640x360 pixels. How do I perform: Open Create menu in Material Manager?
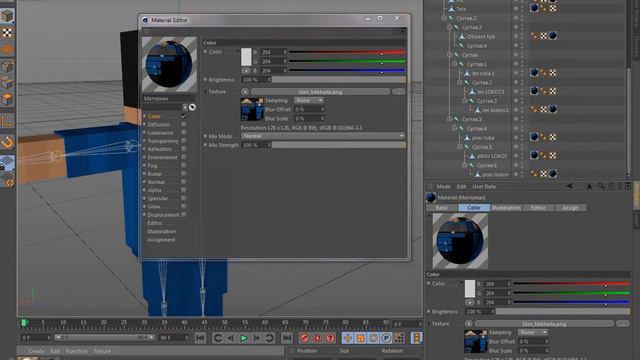36,351
